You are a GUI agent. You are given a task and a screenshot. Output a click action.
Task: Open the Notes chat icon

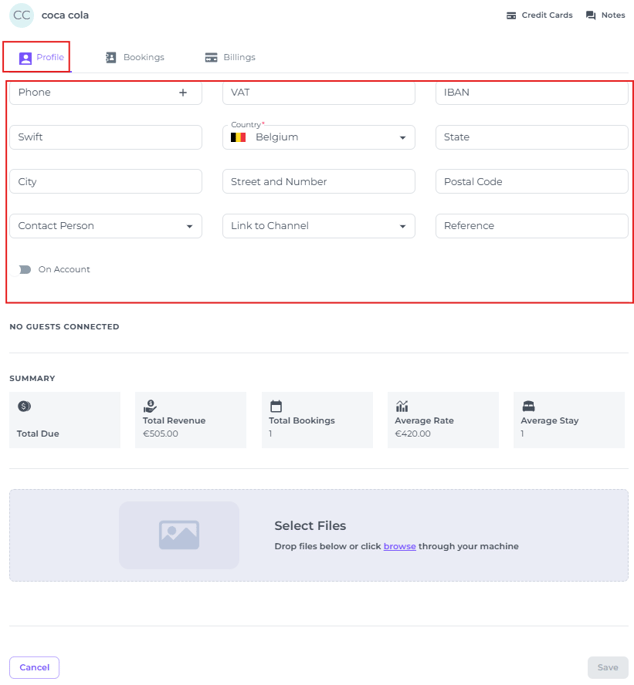(x=590, y=15)
